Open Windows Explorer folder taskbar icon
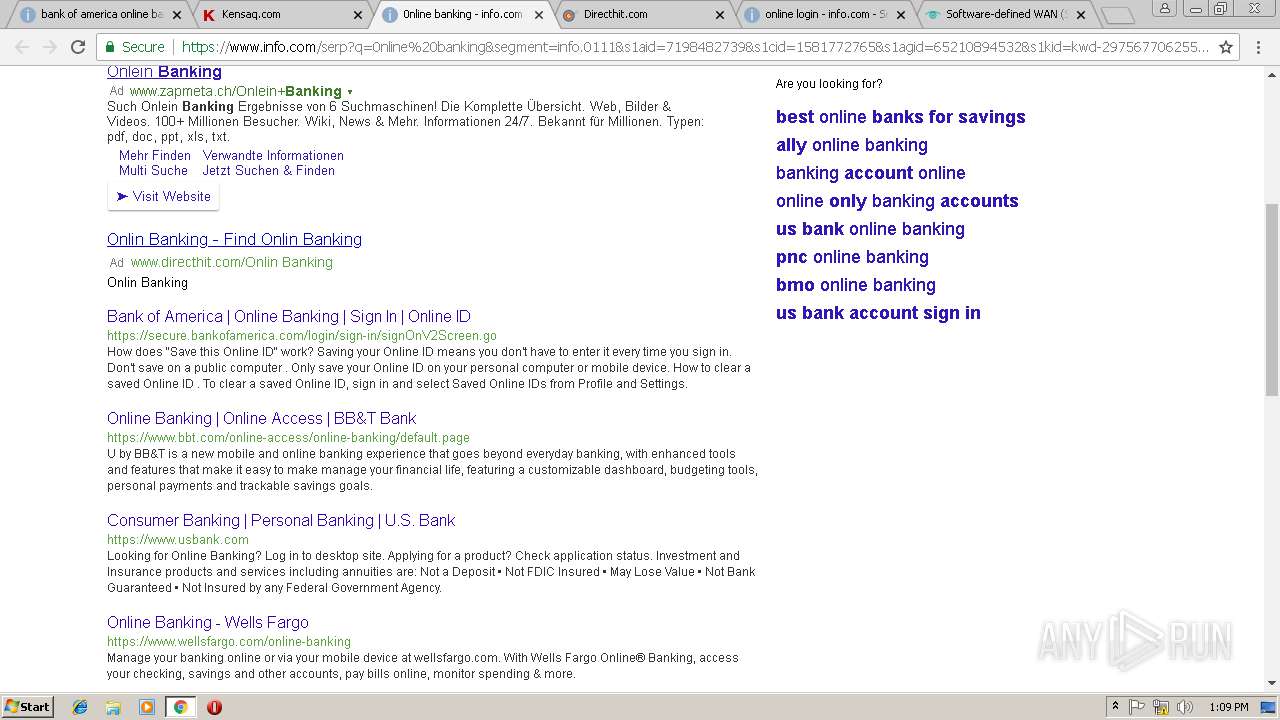Viewport: 1280px width, 720px height. tap(113, 707)
